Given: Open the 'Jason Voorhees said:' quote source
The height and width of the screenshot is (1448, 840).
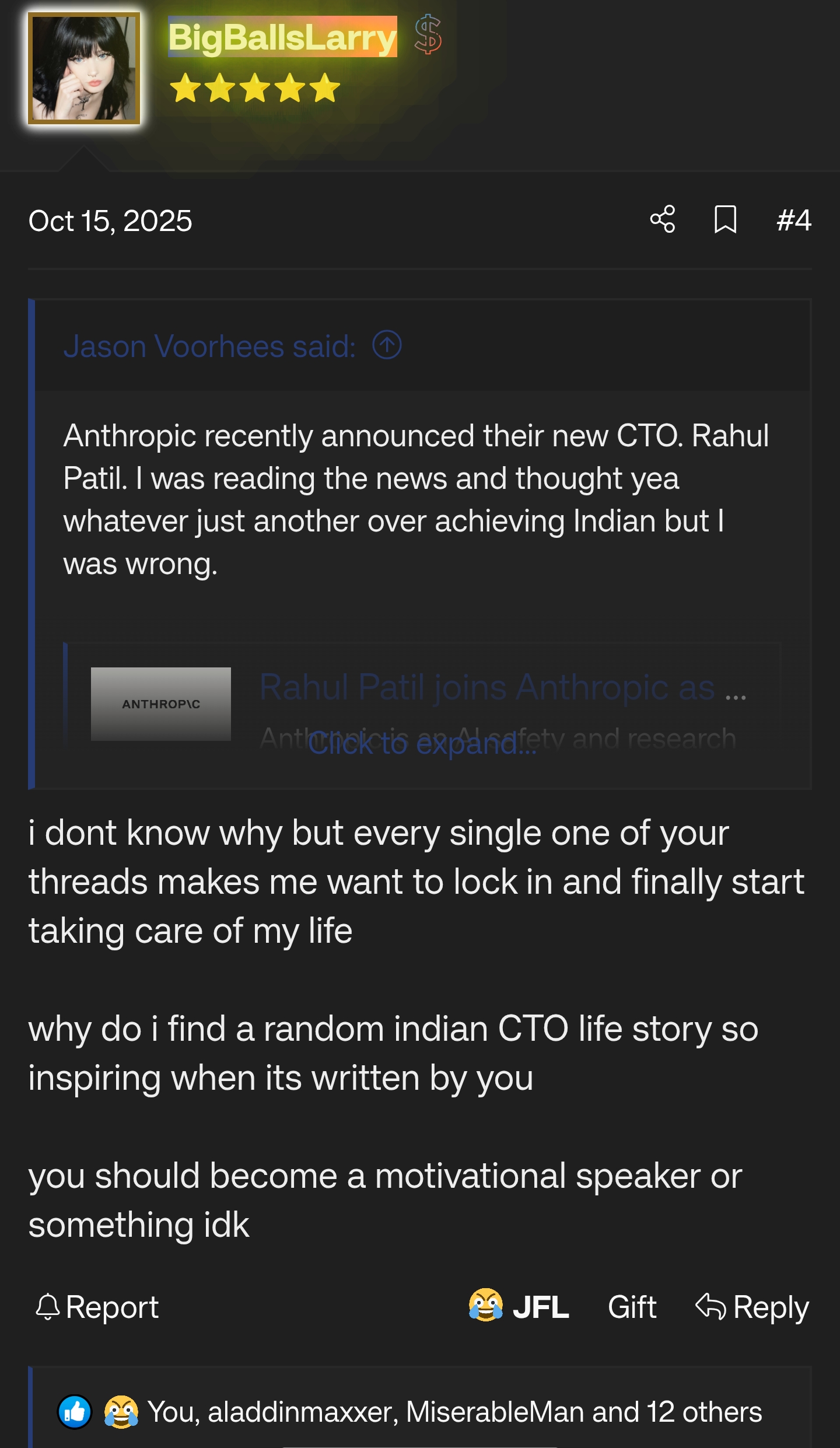Looking at the screenshot, I should [209, 346].
